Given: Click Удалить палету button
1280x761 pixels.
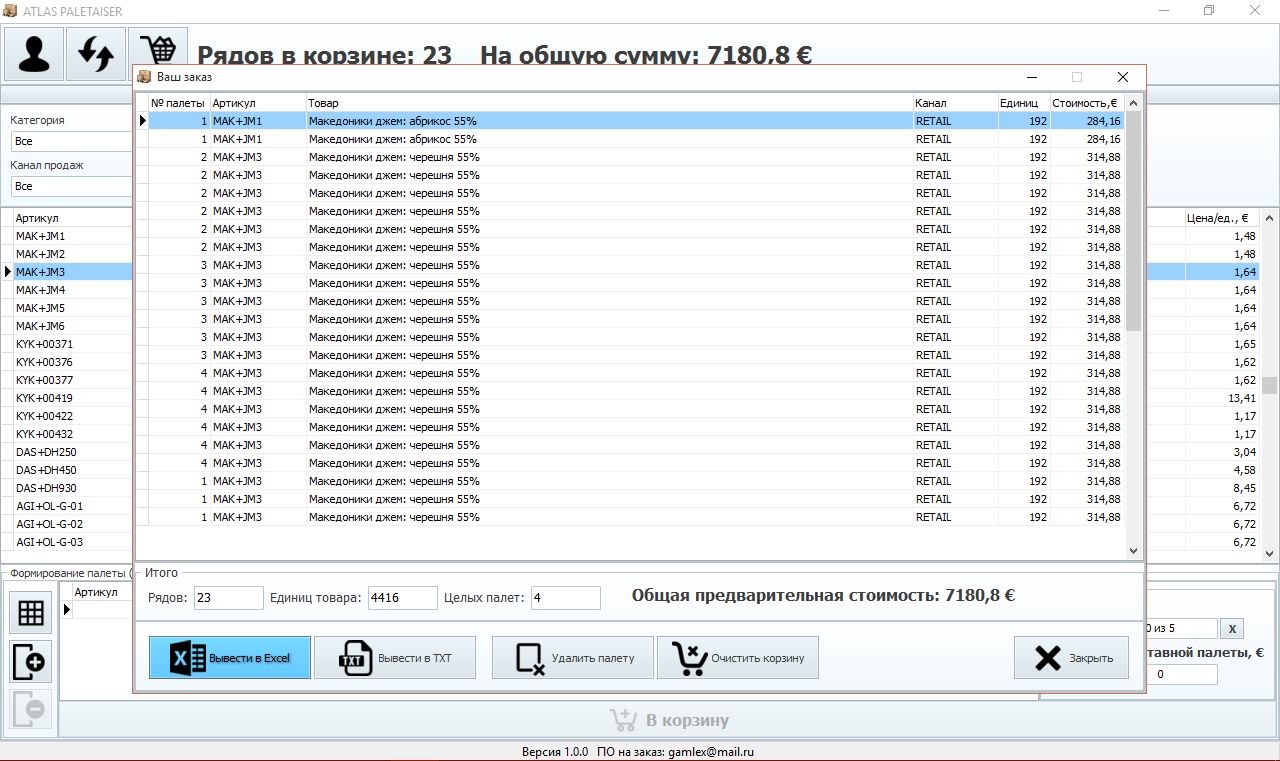Looking at the screenshot, I should [573, 658].
